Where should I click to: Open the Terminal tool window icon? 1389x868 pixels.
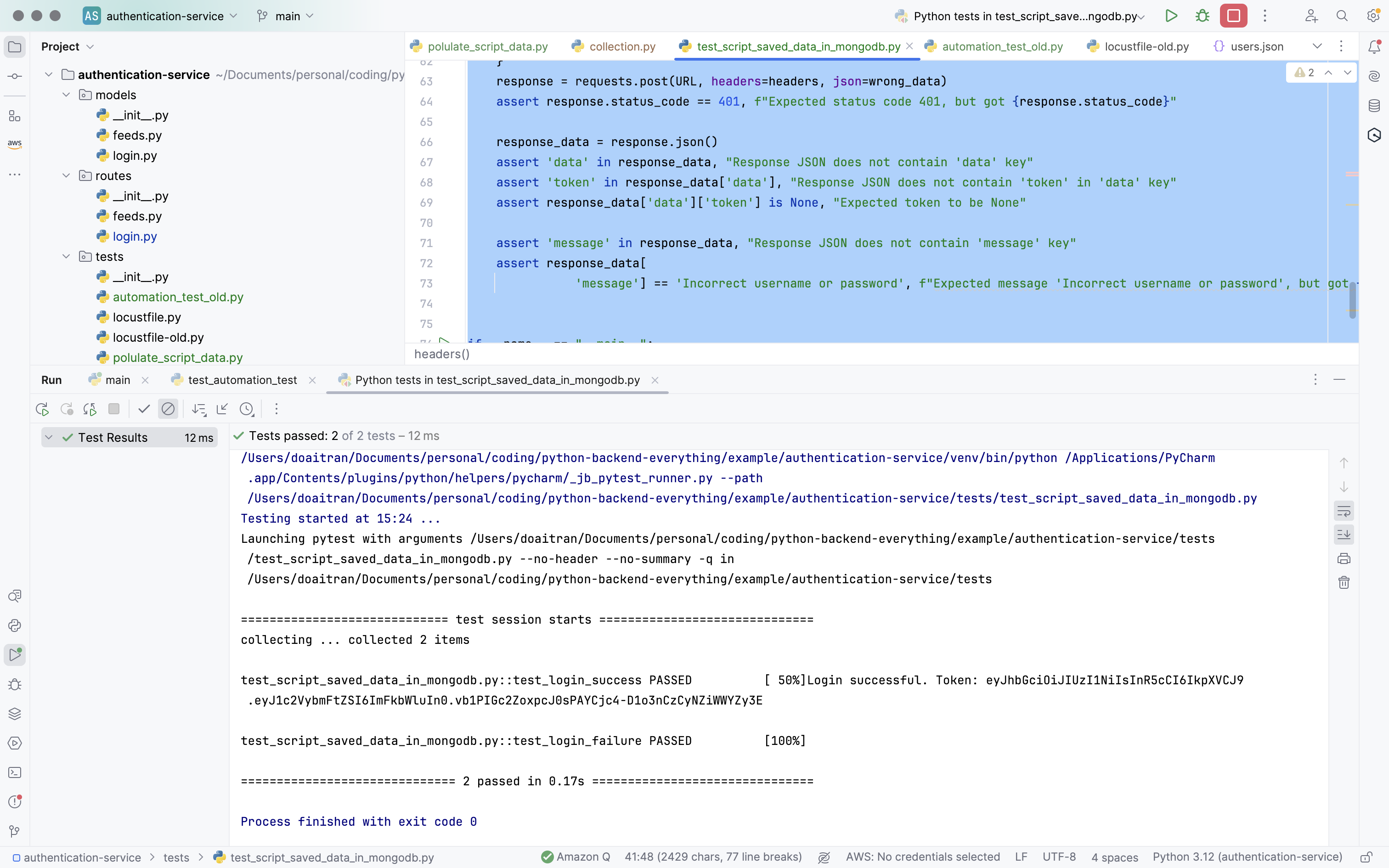(15, 772)
